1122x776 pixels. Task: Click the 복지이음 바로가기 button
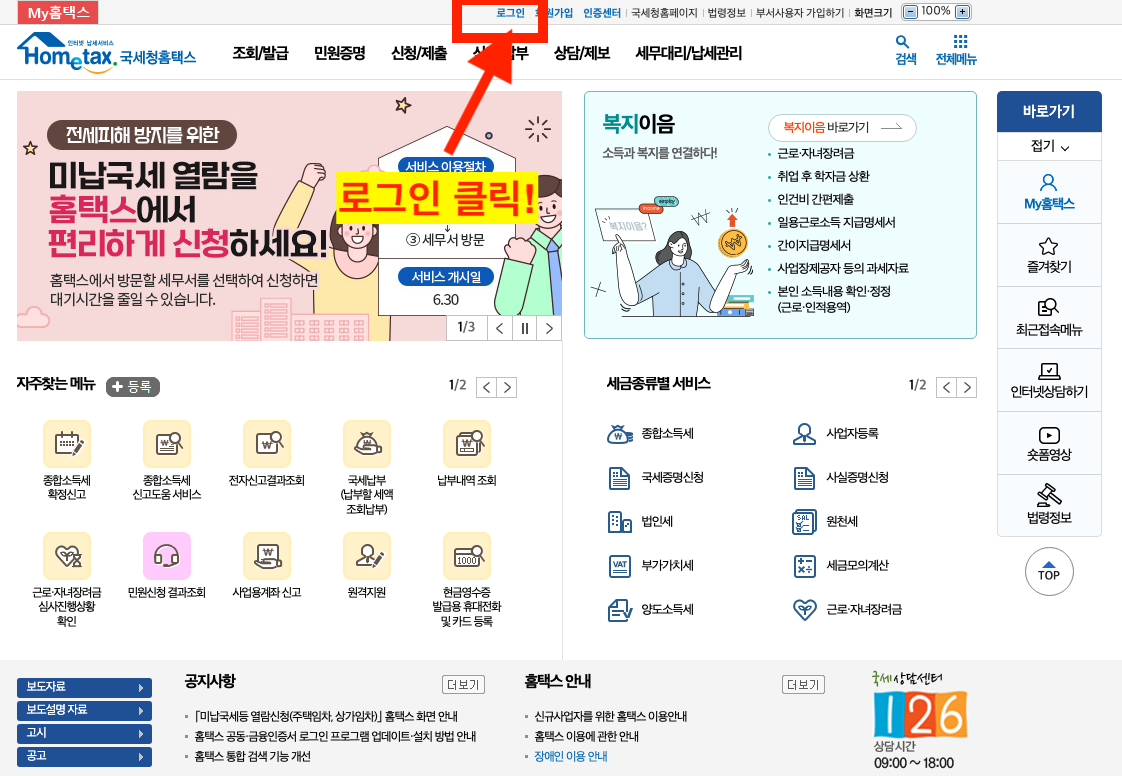(842, 127)
